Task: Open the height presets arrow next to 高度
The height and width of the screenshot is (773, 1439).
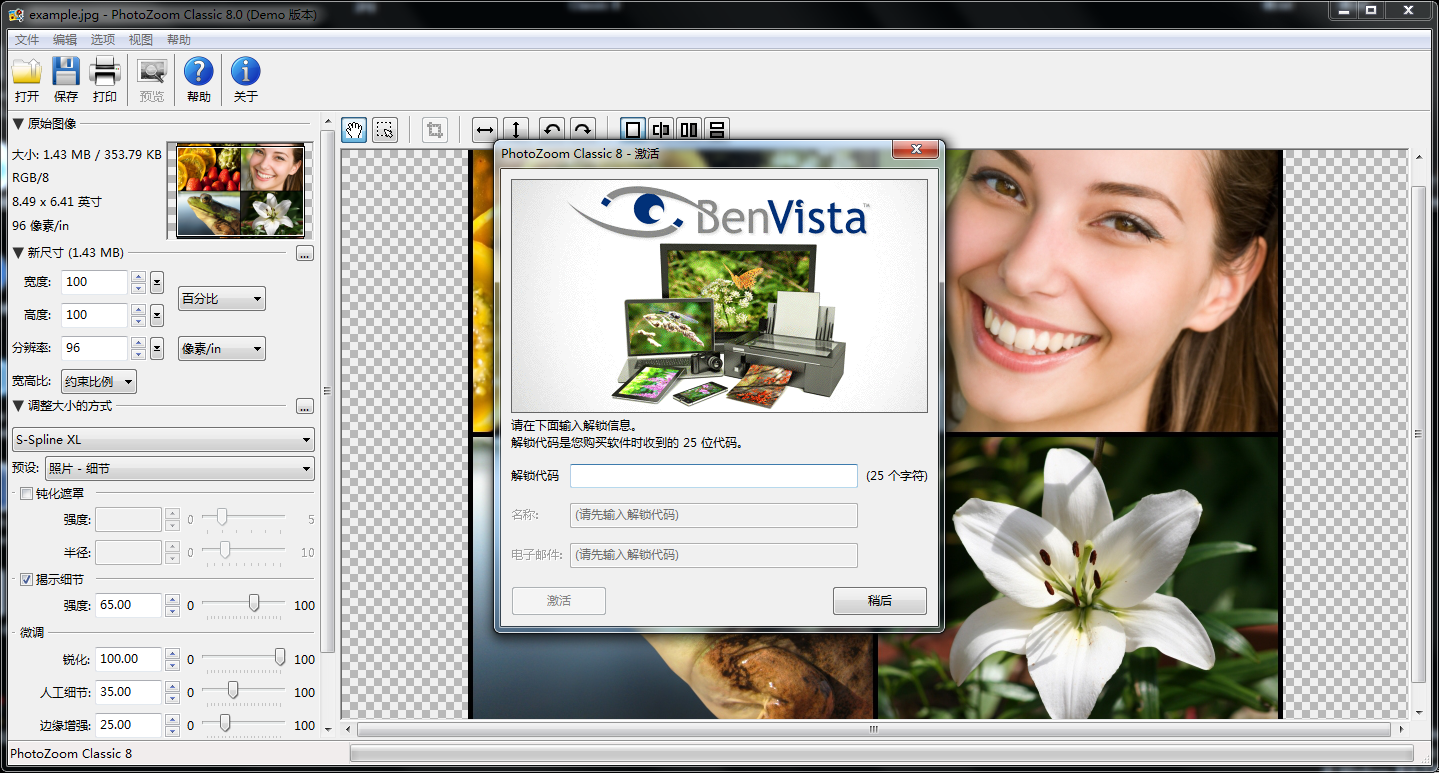Action: click(x=157, y=315)
